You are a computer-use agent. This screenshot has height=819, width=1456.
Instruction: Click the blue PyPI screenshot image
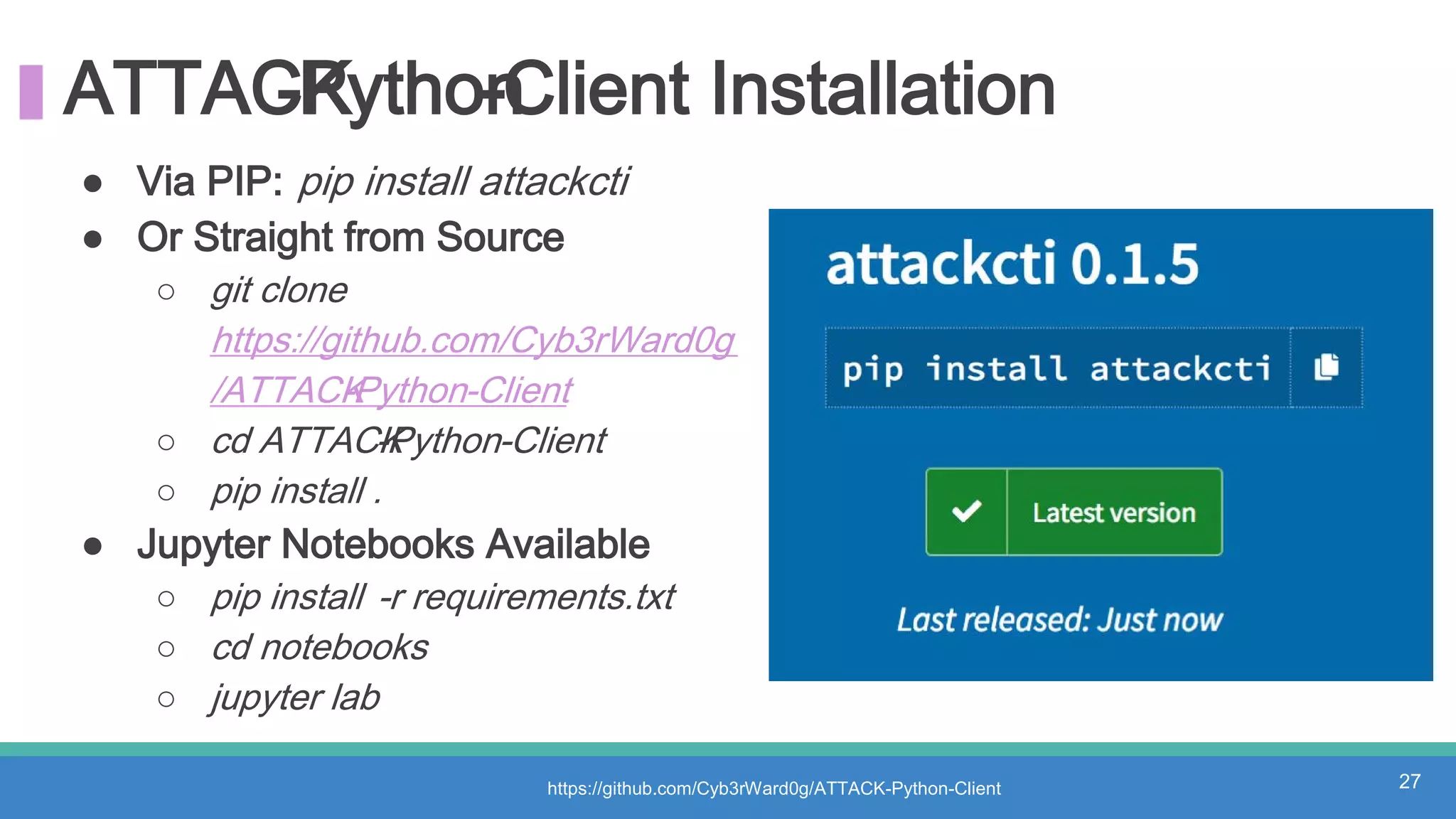tap(1101, 445)
